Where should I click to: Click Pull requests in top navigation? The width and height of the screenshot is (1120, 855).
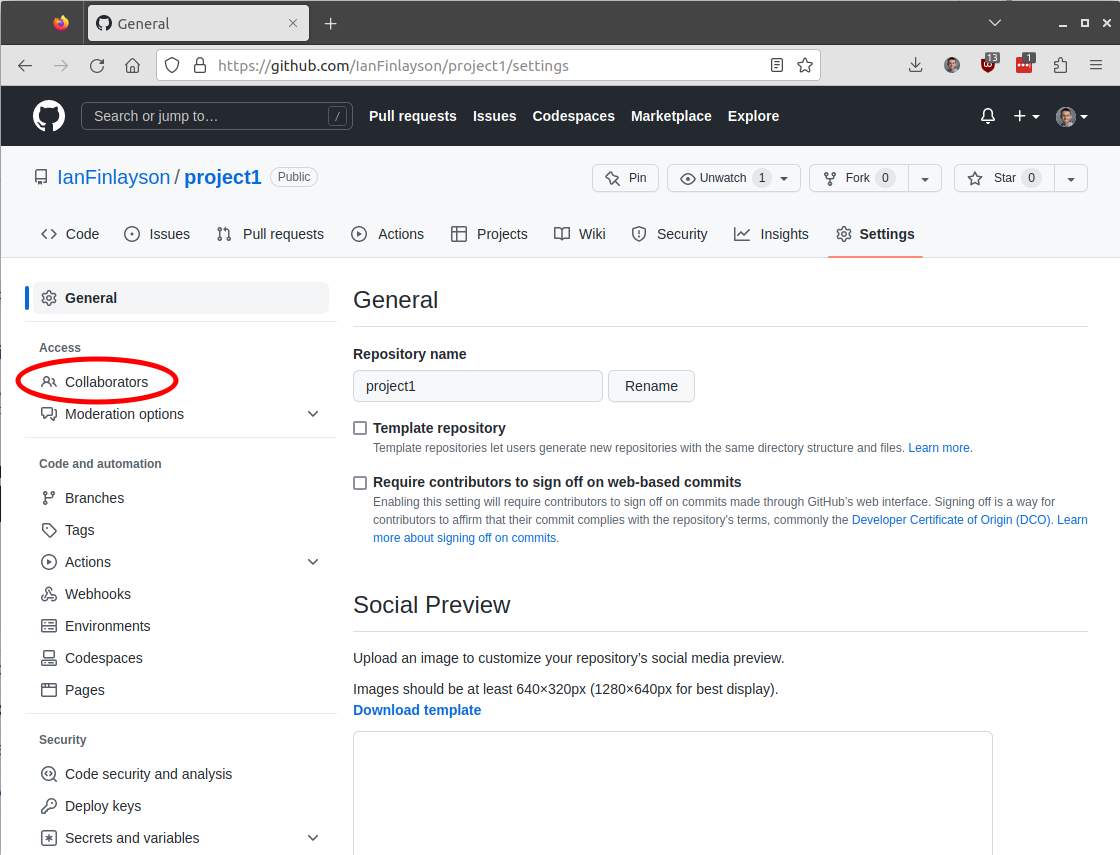412,116
